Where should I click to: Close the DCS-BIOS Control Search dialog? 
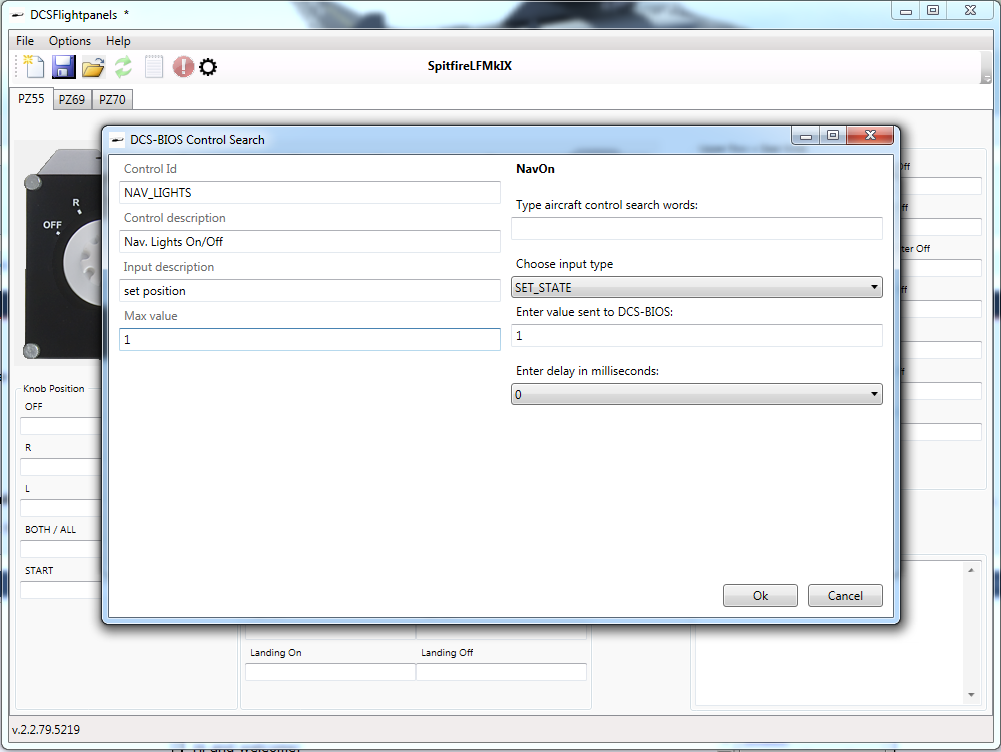(869, 135)
